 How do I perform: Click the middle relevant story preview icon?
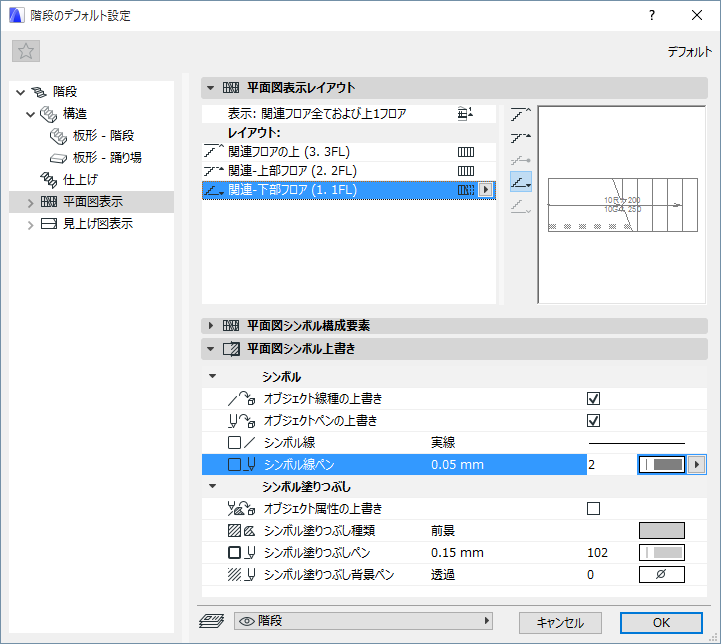click(521, 160)
